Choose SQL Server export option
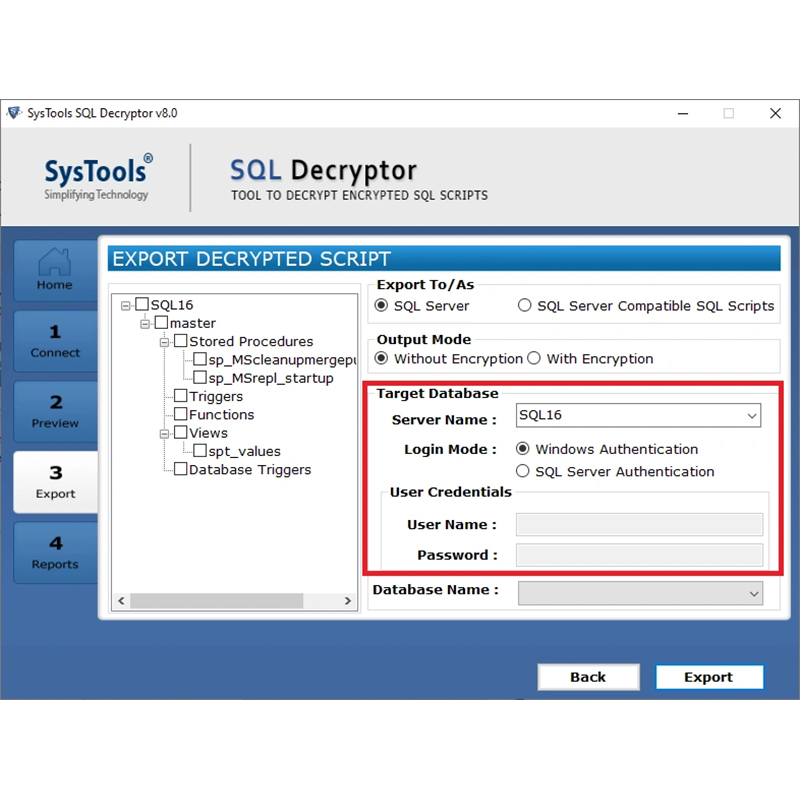 pos(381,306)
